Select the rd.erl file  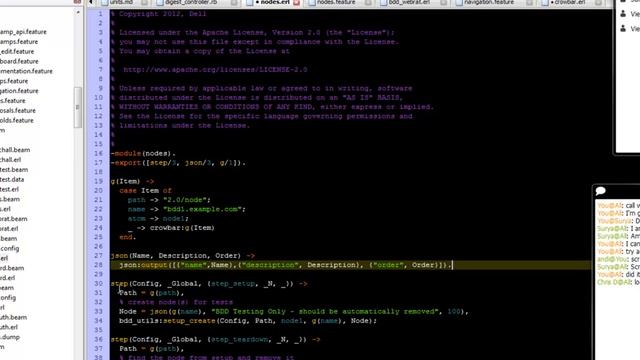click(7, 278)
